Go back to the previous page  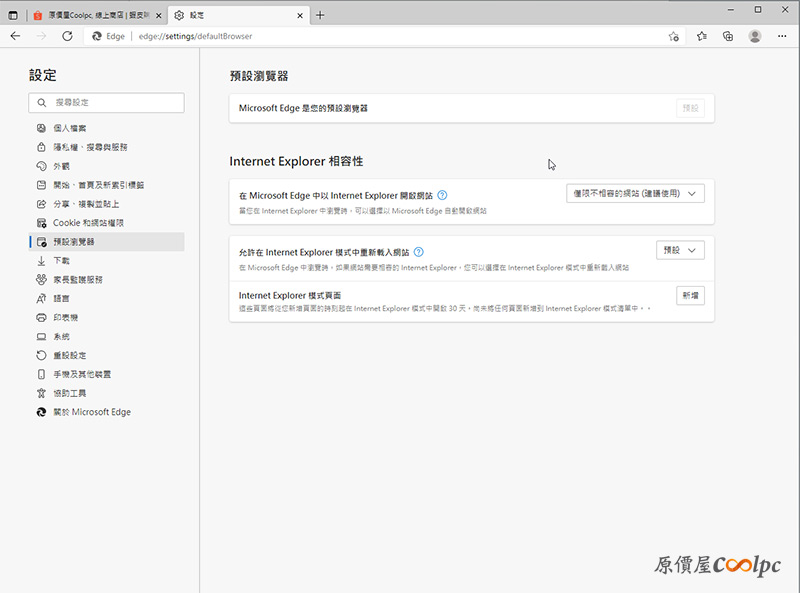click(15, 36)
